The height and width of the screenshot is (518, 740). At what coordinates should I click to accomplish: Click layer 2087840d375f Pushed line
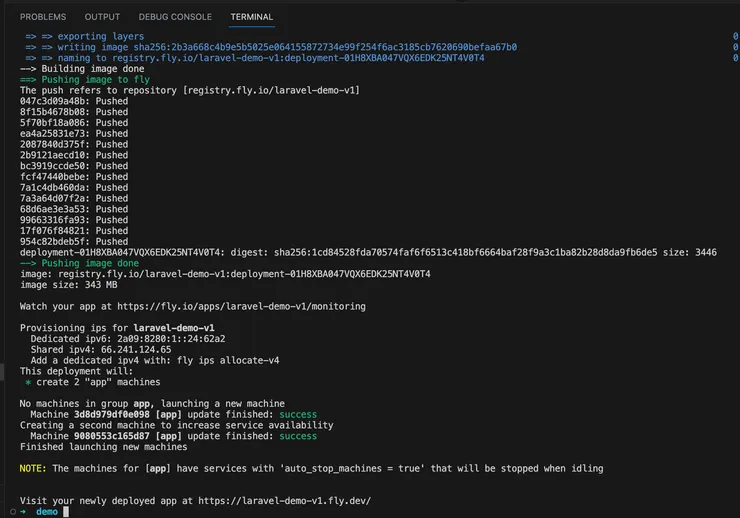tap(74, 145)
